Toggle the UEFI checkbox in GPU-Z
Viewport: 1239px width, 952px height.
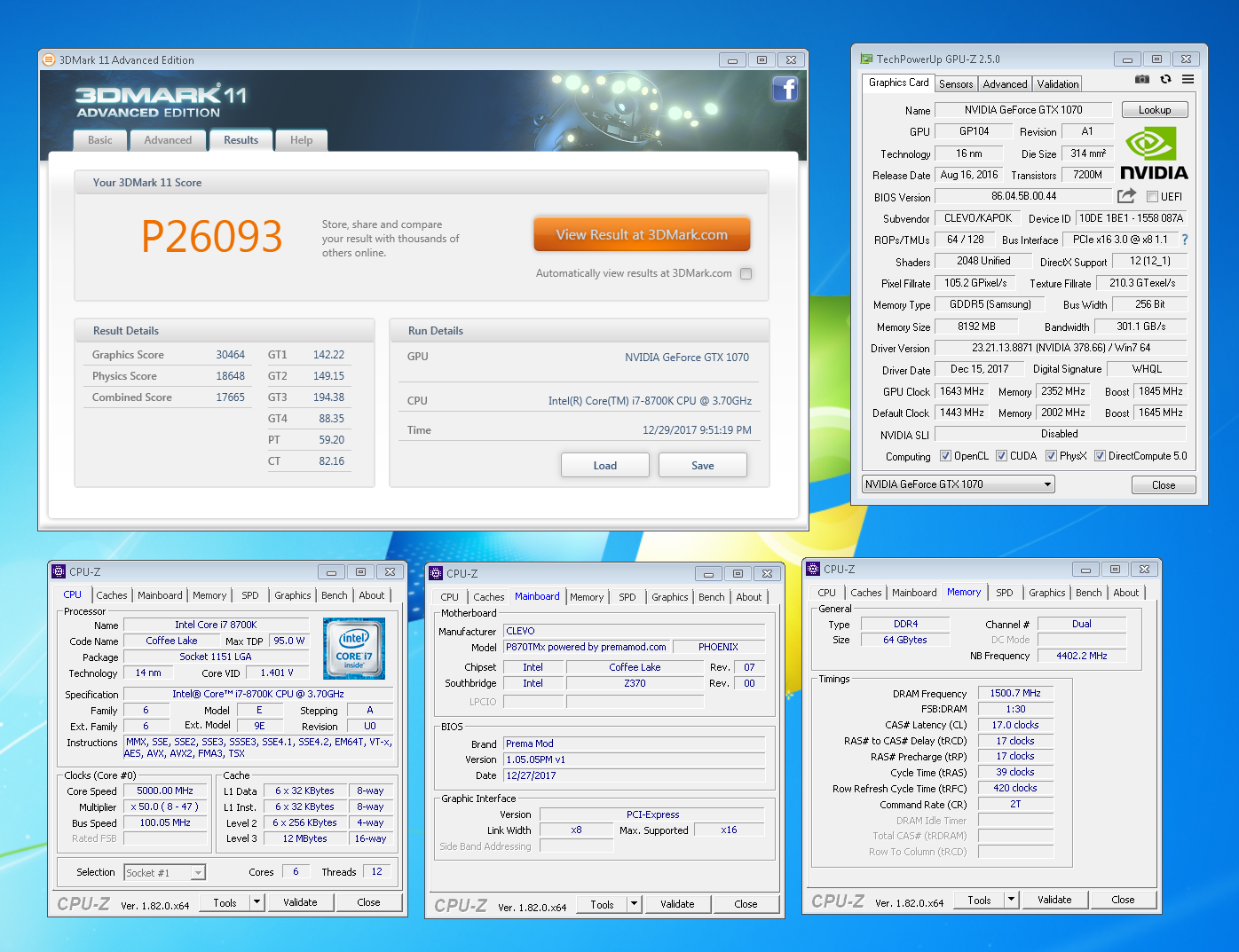[1152, 196]
